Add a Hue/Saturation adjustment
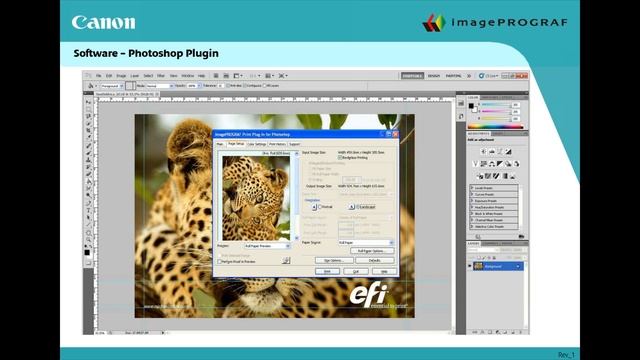The width and height of the screenshot is (640, 360). coord(483,164)
